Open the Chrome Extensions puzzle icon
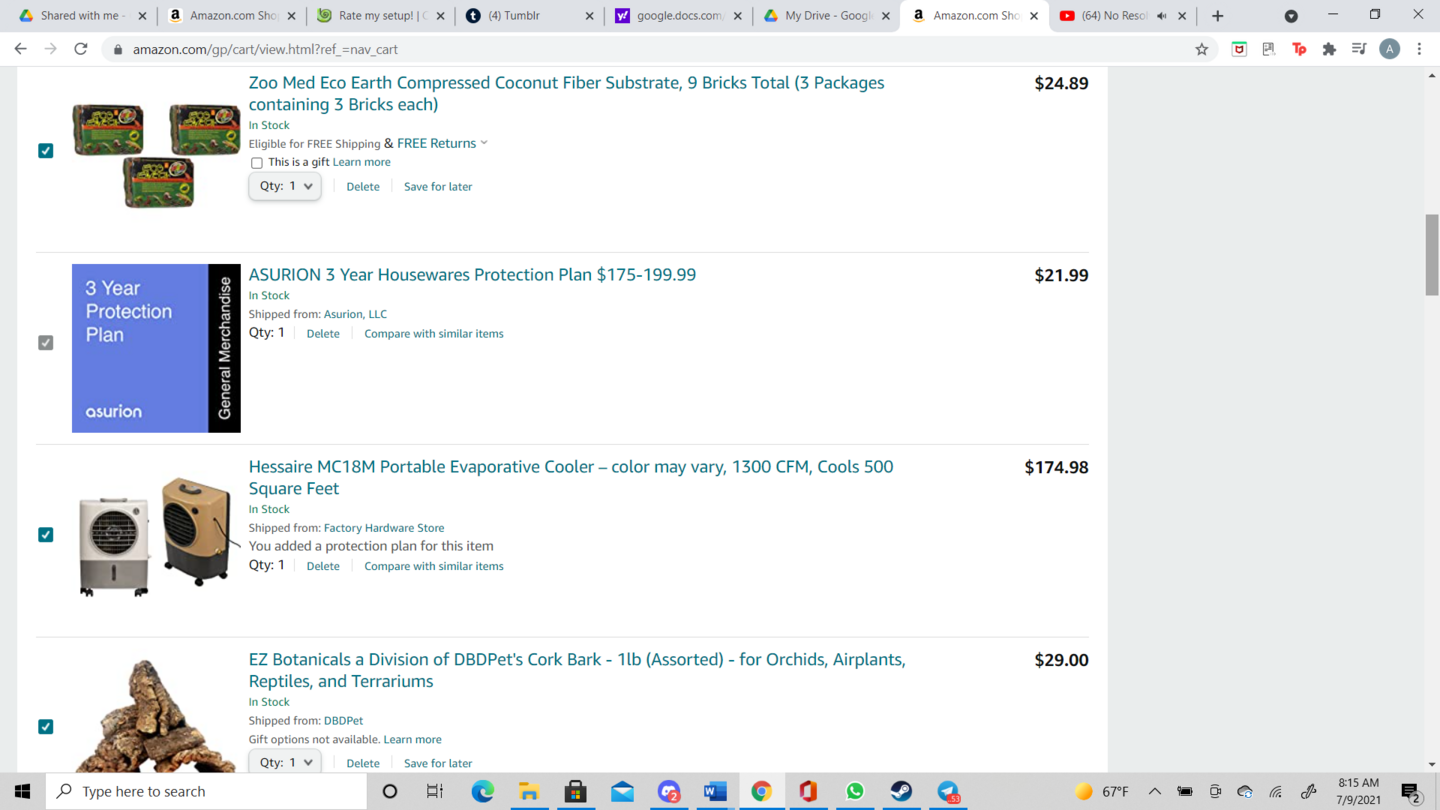This screenshot has width=1440, height=810. click(1329, 49)
